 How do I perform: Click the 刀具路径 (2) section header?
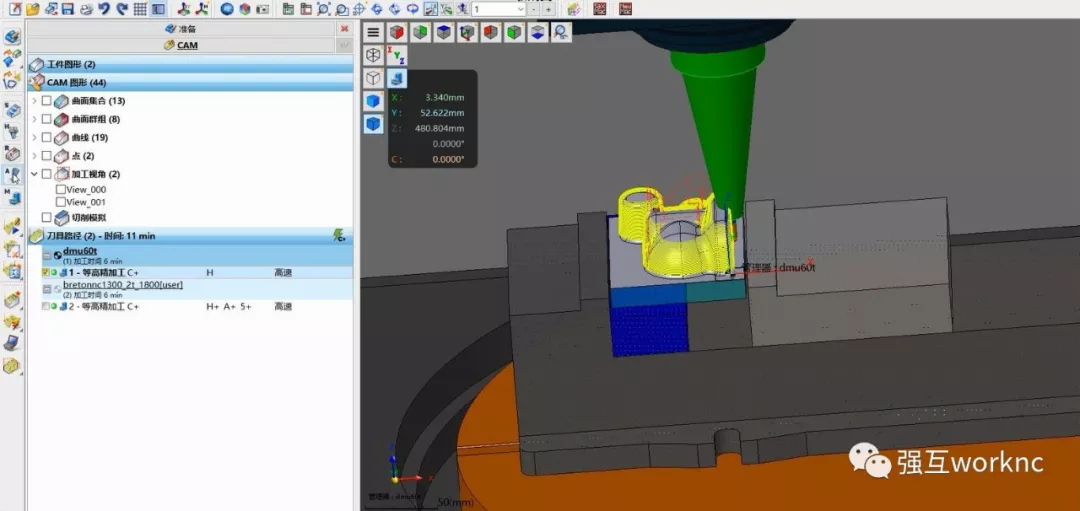[190, 236]
